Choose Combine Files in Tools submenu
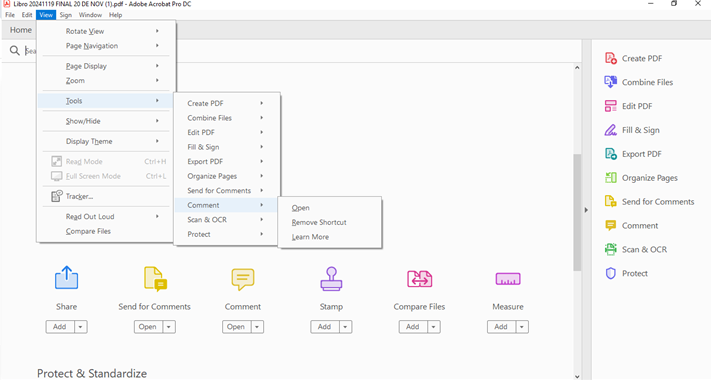711x380 pixels. tap(227, 118)
